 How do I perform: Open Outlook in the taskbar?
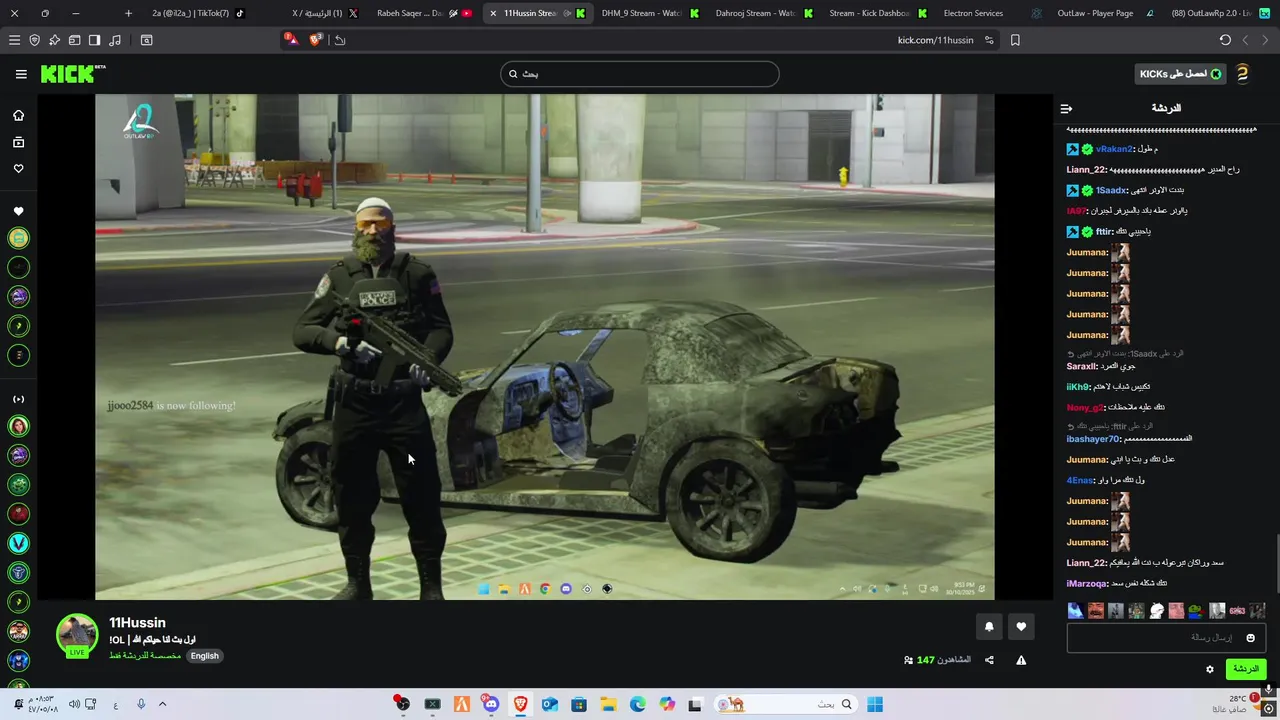[549, 704]
